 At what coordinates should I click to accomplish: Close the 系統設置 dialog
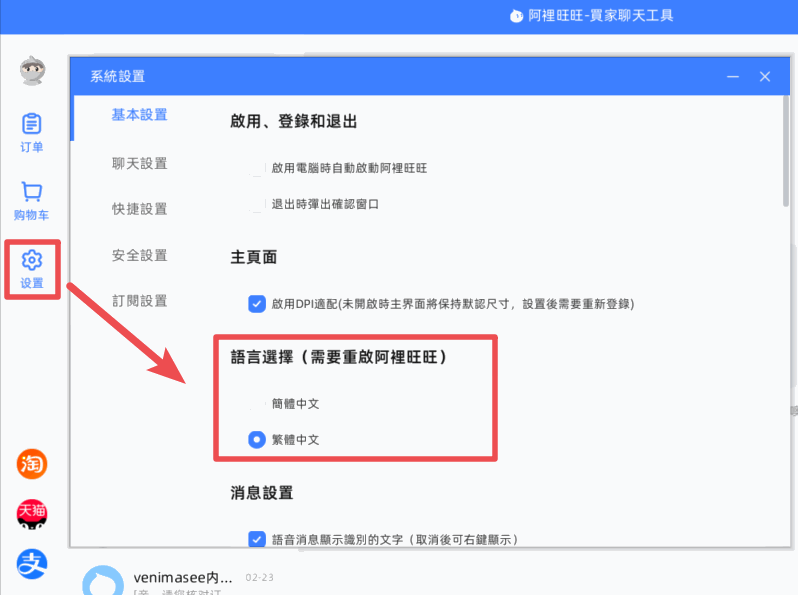coord(764,77)
